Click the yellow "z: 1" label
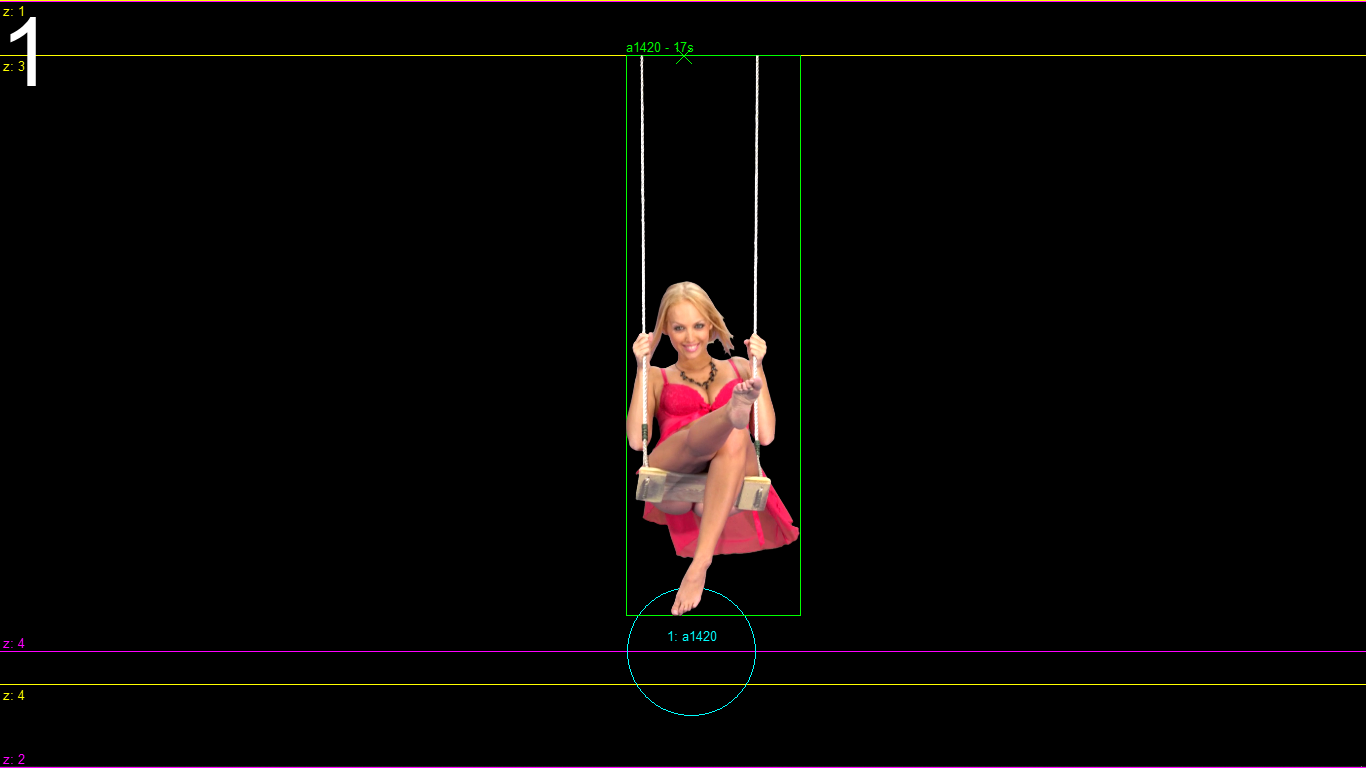 click(14, 11)
